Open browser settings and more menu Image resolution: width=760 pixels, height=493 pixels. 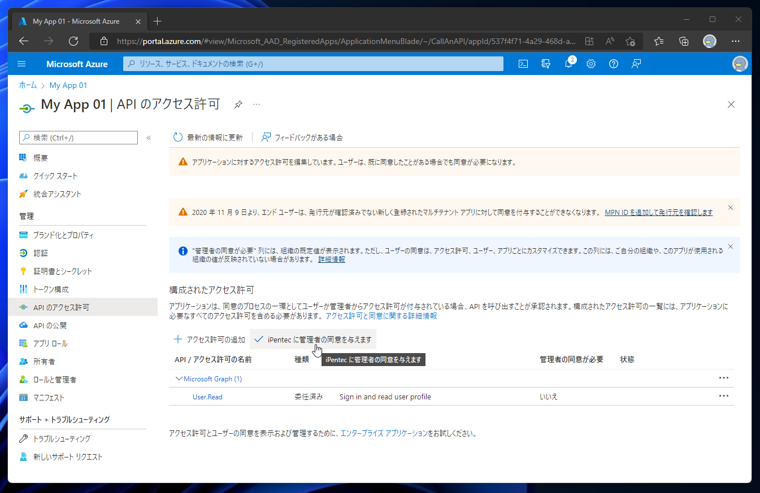tap(735, 41)
